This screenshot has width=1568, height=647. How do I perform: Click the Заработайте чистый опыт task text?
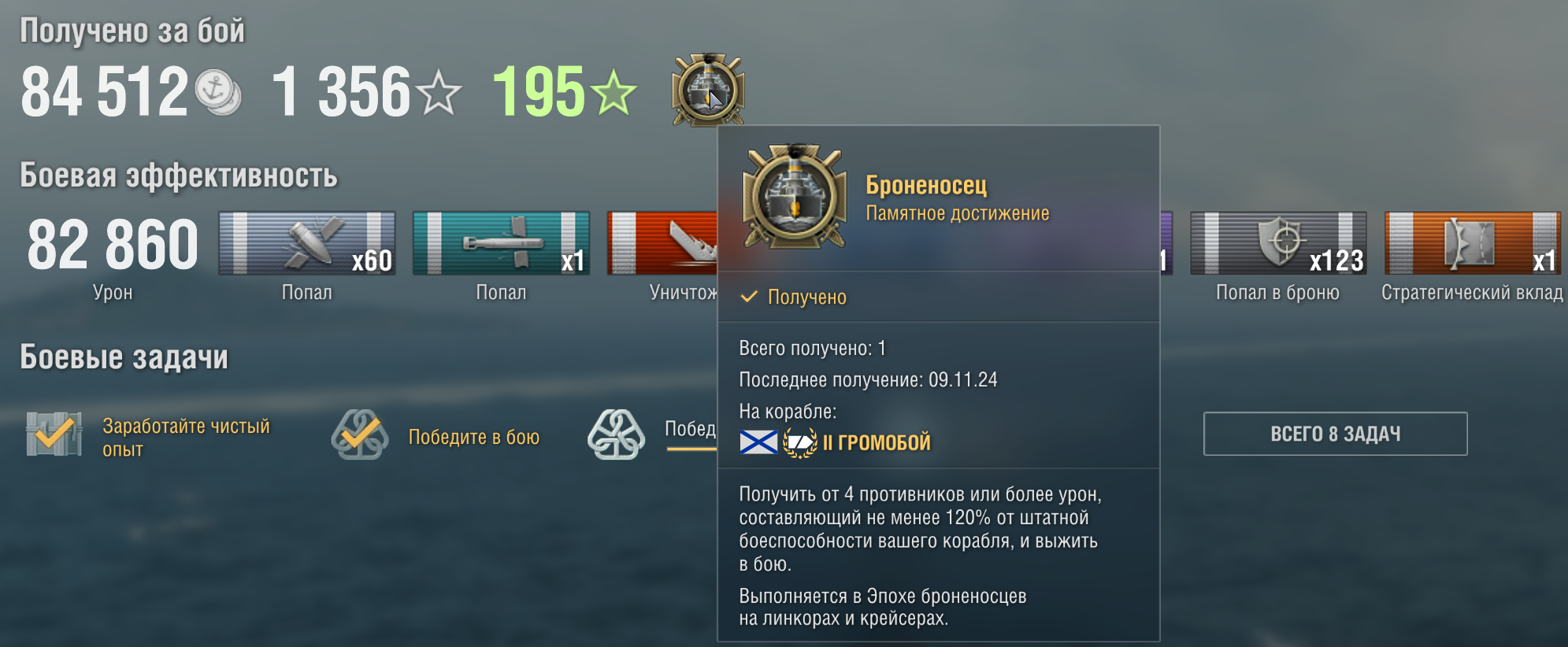pos(186,438)
